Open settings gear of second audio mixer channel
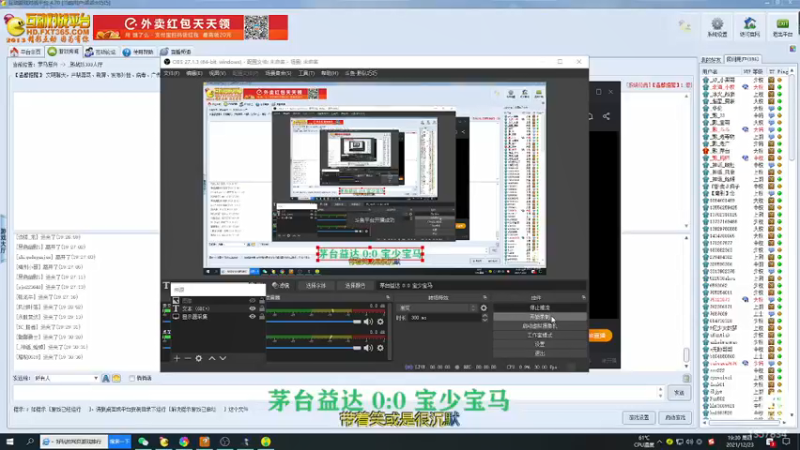 pyautogui.click(x=380, y=348)
